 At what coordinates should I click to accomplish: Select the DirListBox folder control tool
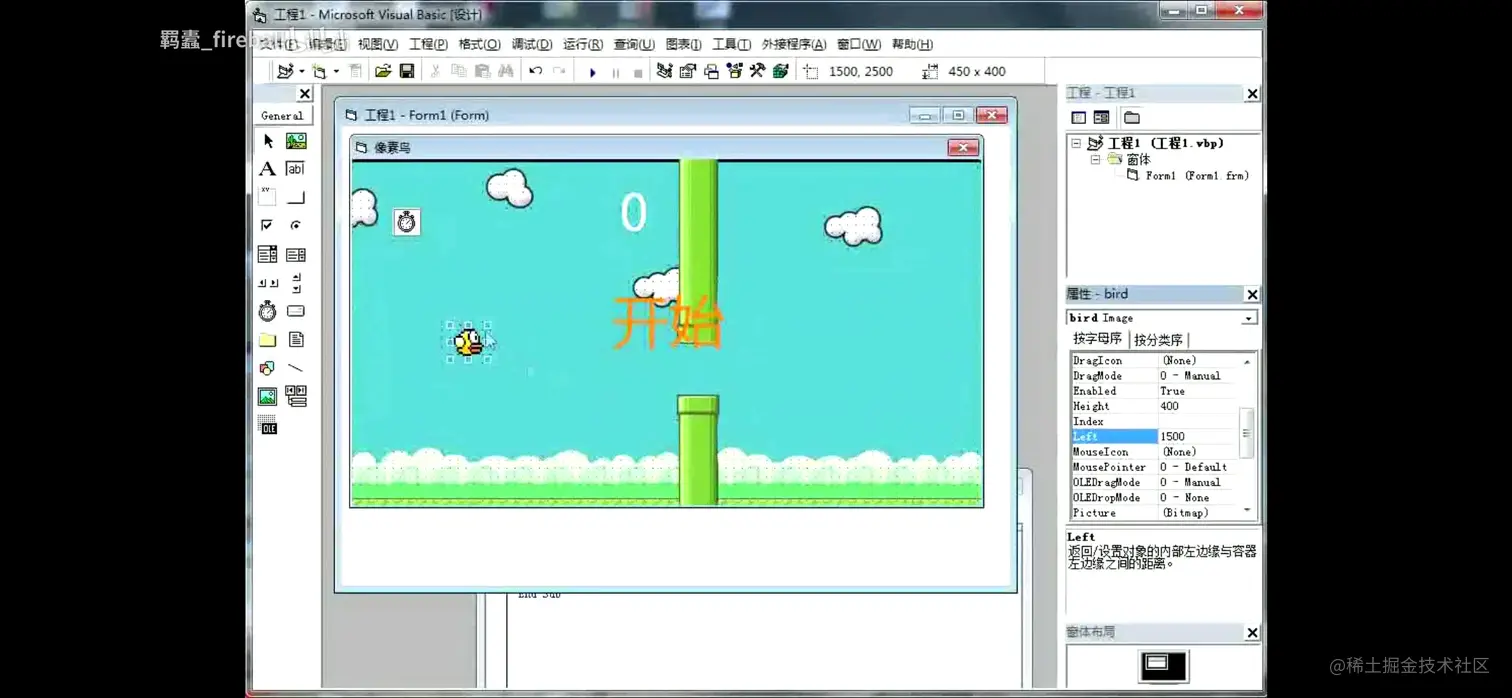[x=268, y=340]
